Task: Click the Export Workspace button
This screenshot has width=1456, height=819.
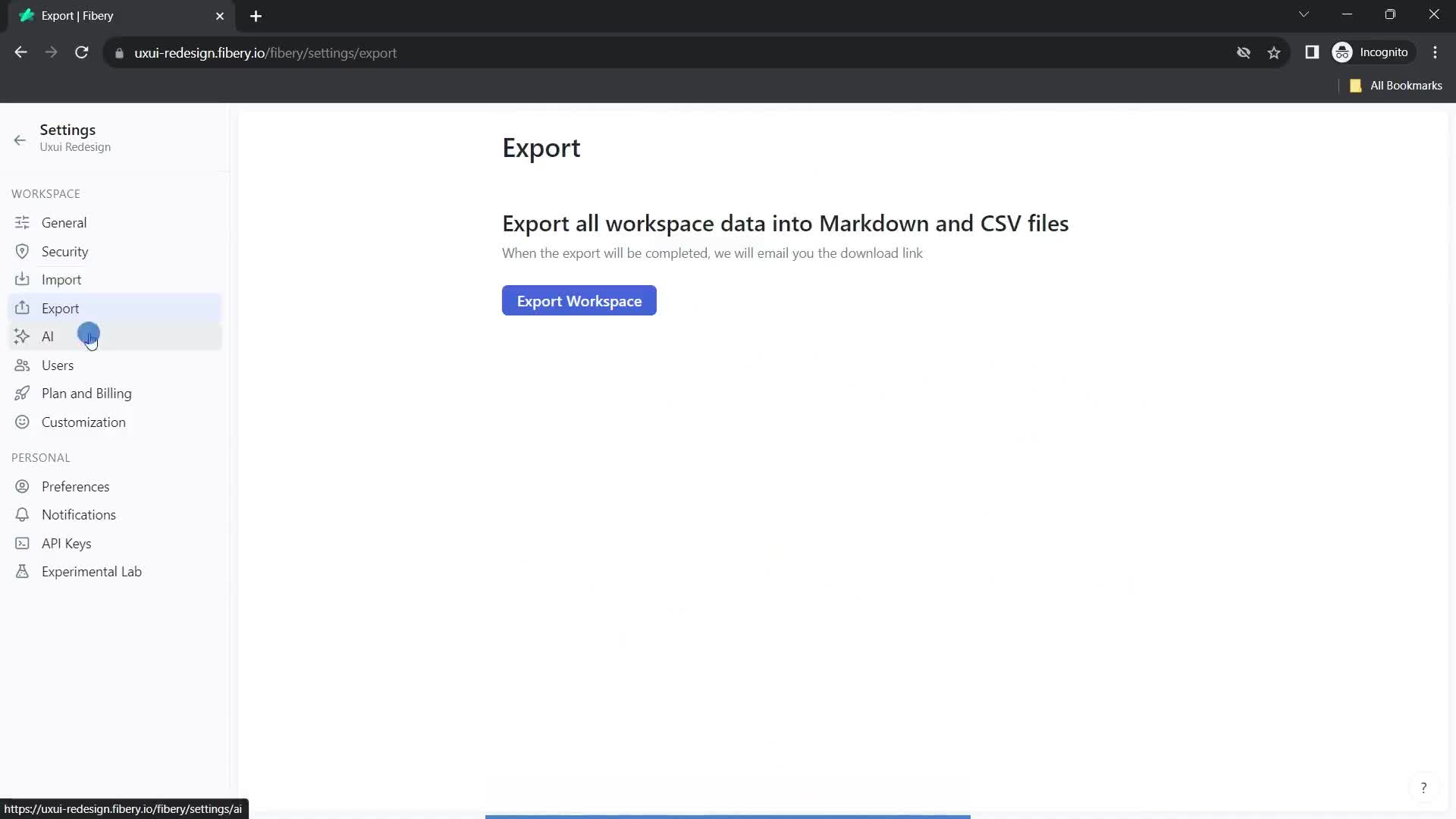Action: tap(580, 302)
